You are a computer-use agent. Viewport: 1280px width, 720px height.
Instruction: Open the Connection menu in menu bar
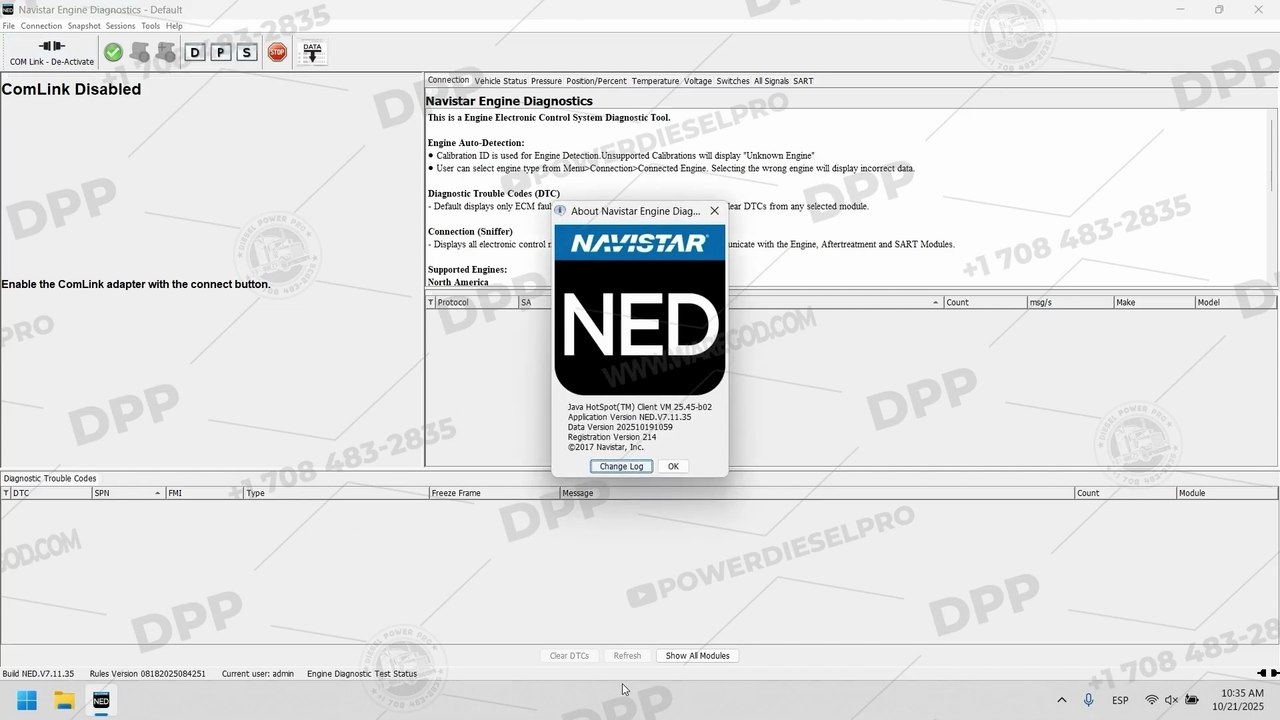point(41,26)
